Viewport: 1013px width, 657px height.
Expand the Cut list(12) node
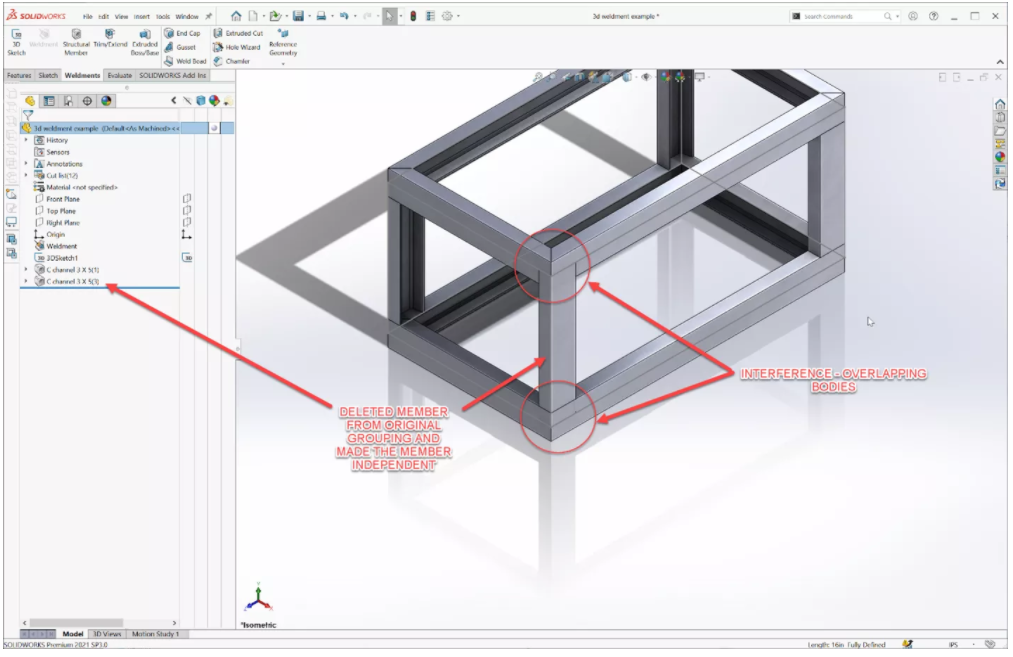(26, 176)
